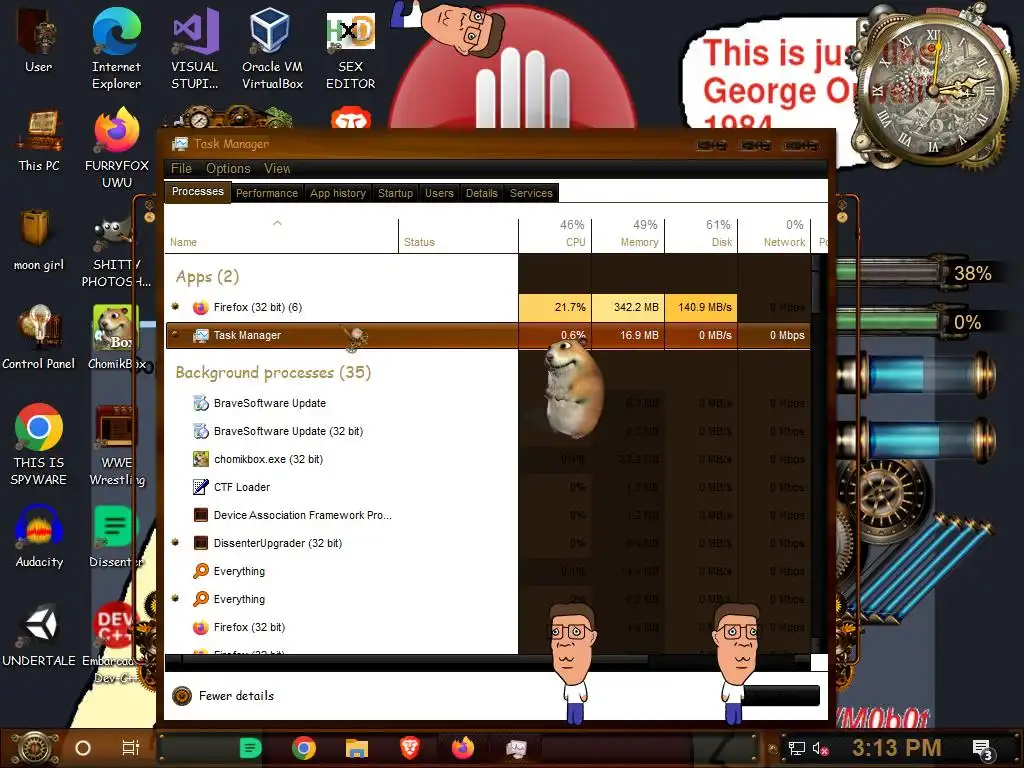1024x768 pixels.
Task: Switch to the Startup tab
Action: coord(395,193)
